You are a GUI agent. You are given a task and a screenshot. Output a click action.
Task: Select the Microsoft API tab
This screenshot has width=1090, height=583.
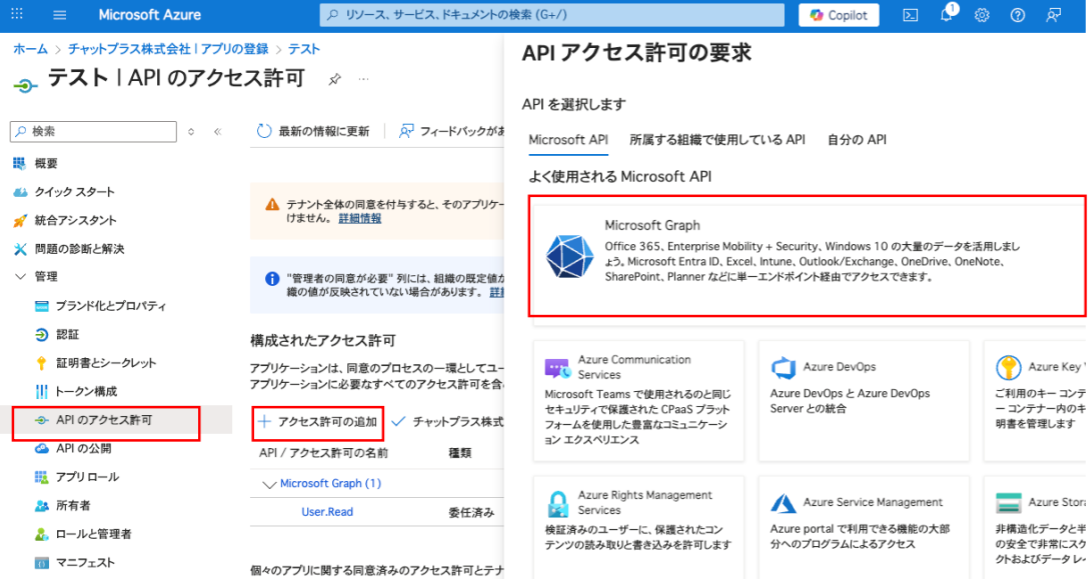point(568,140)
